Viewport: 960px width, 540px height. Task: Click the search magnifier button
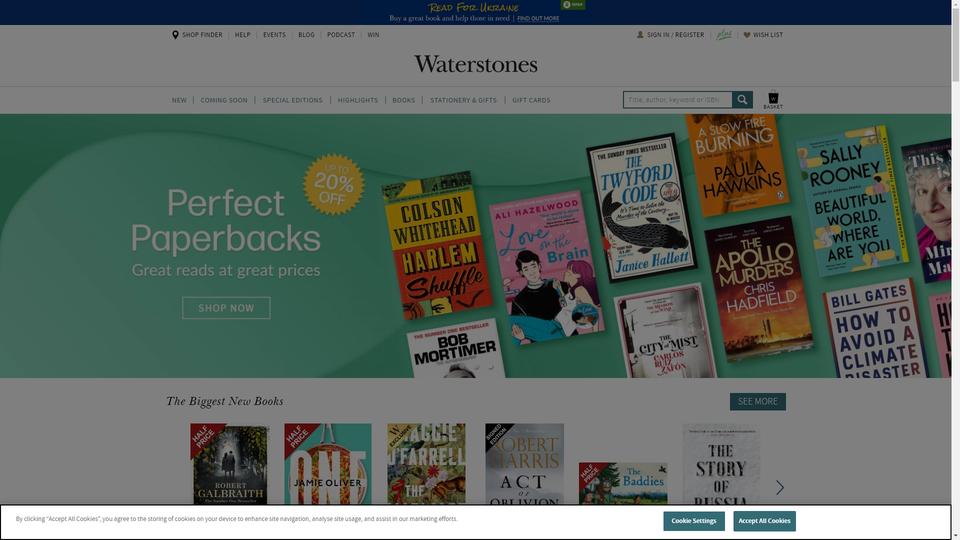742,99
